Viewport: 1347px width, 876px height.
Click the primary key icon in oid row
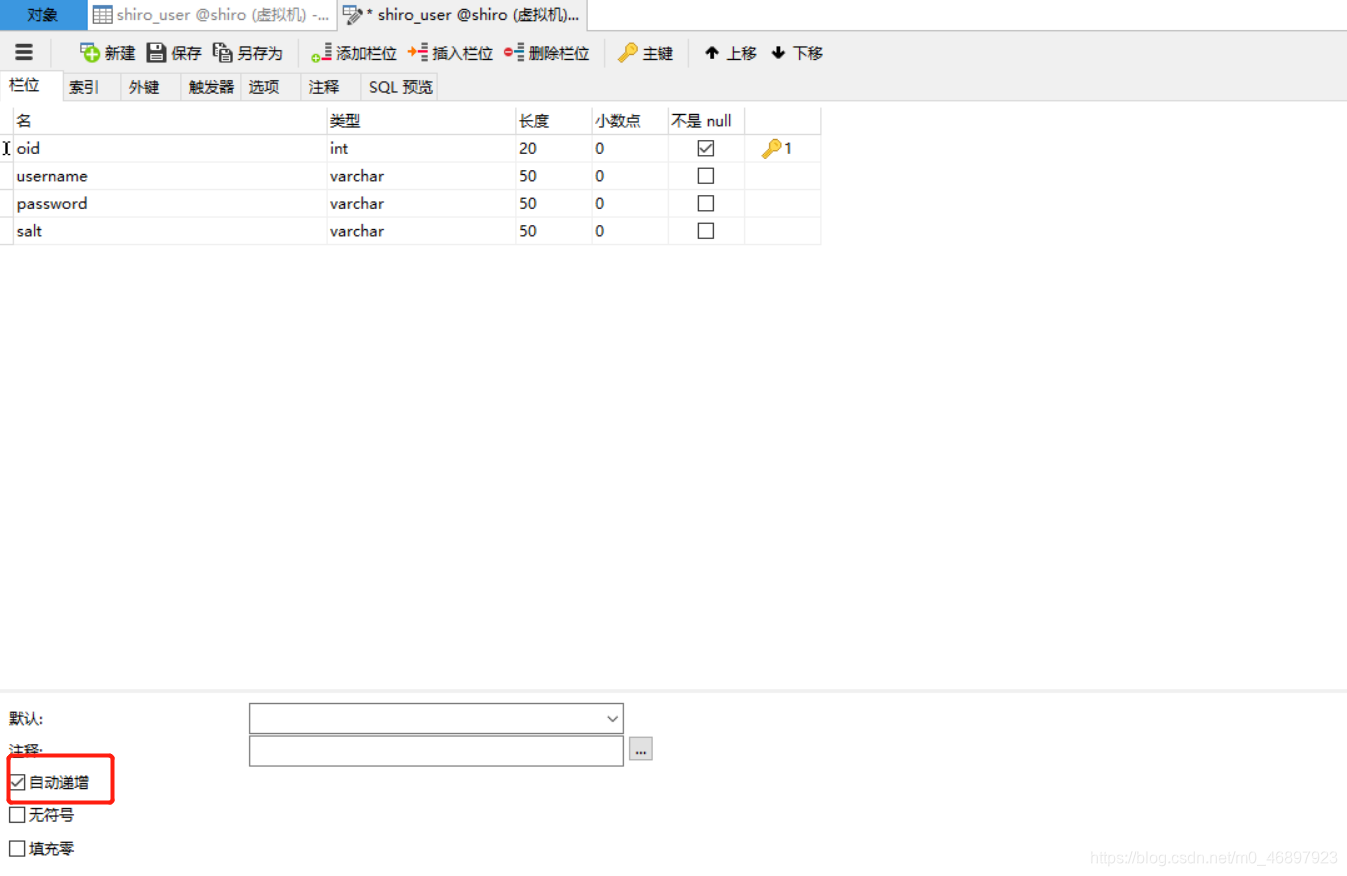[x=771, y=148]
